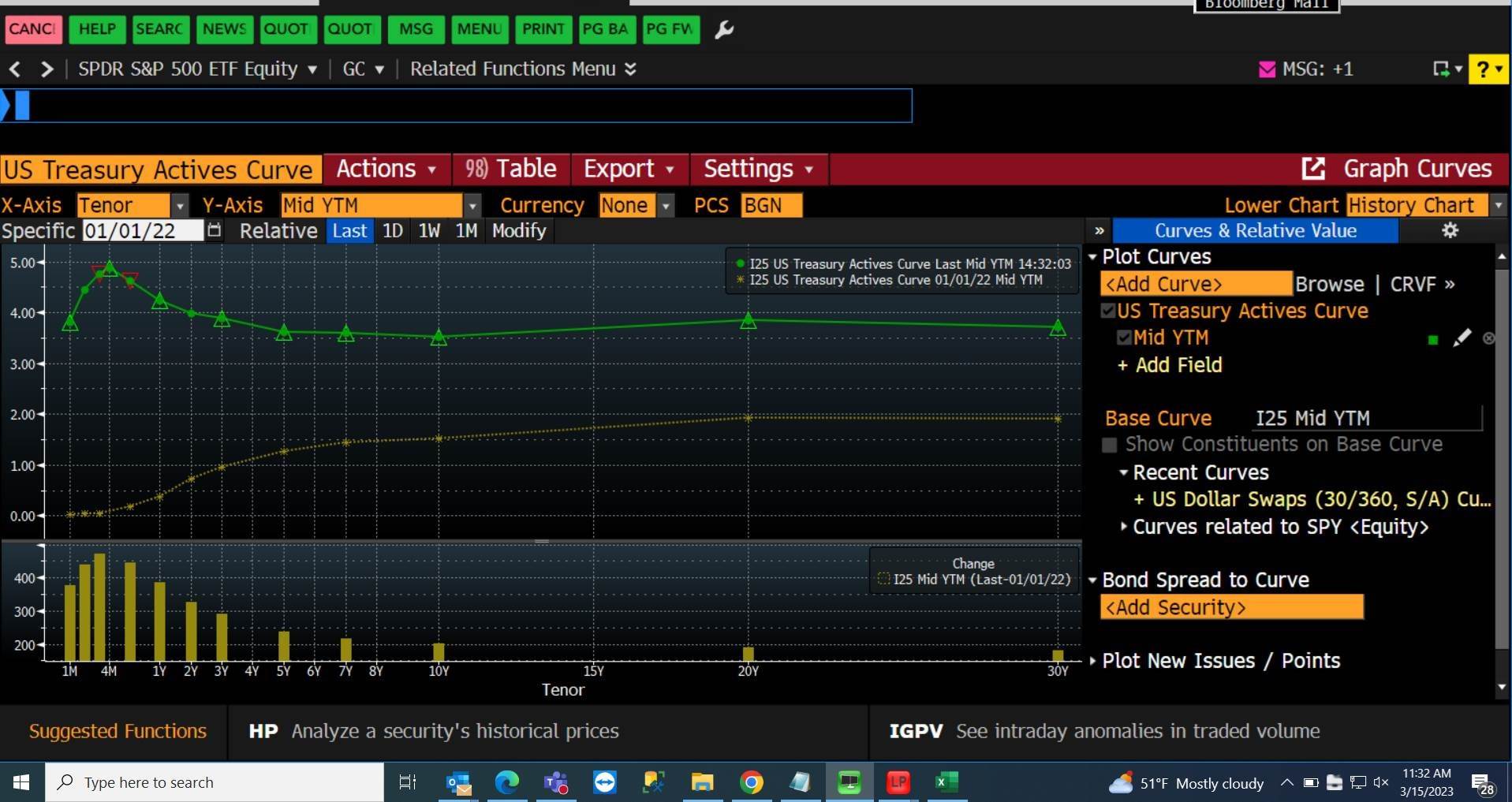Image resolution: width=1512 pixels, height=802 pixels.
Task: Open the Actions menu
Action: [386, 169]
